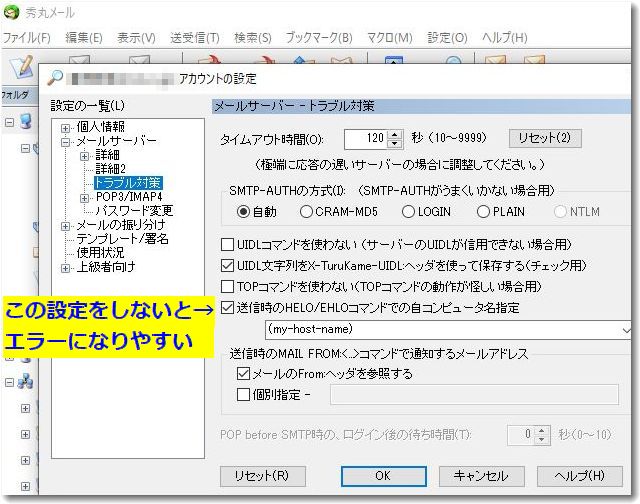Confirm settings with the OK button
Screen dimensions: 640x504
click(383, 476)
